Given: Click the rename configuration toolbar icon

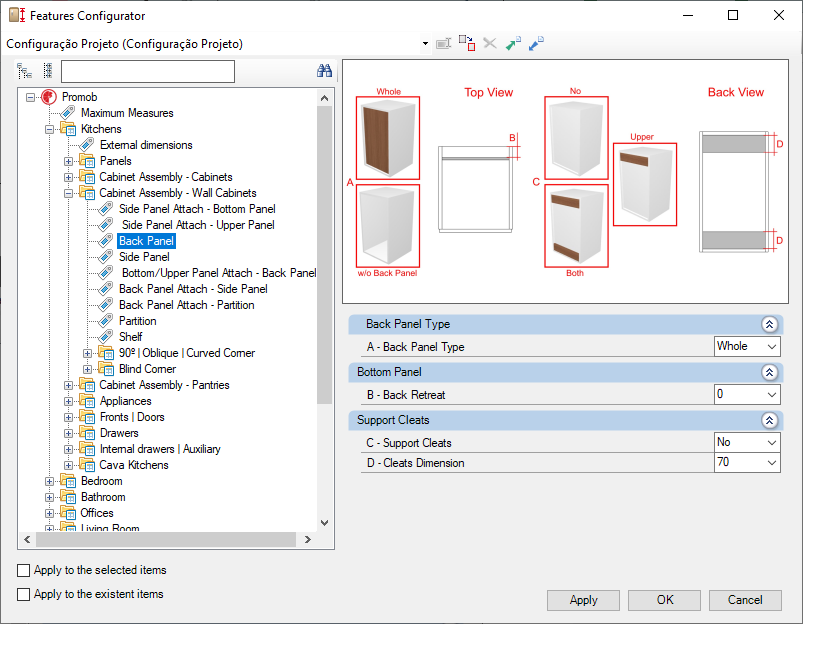Looking at the screenshot, I should [x=444, y=43].
